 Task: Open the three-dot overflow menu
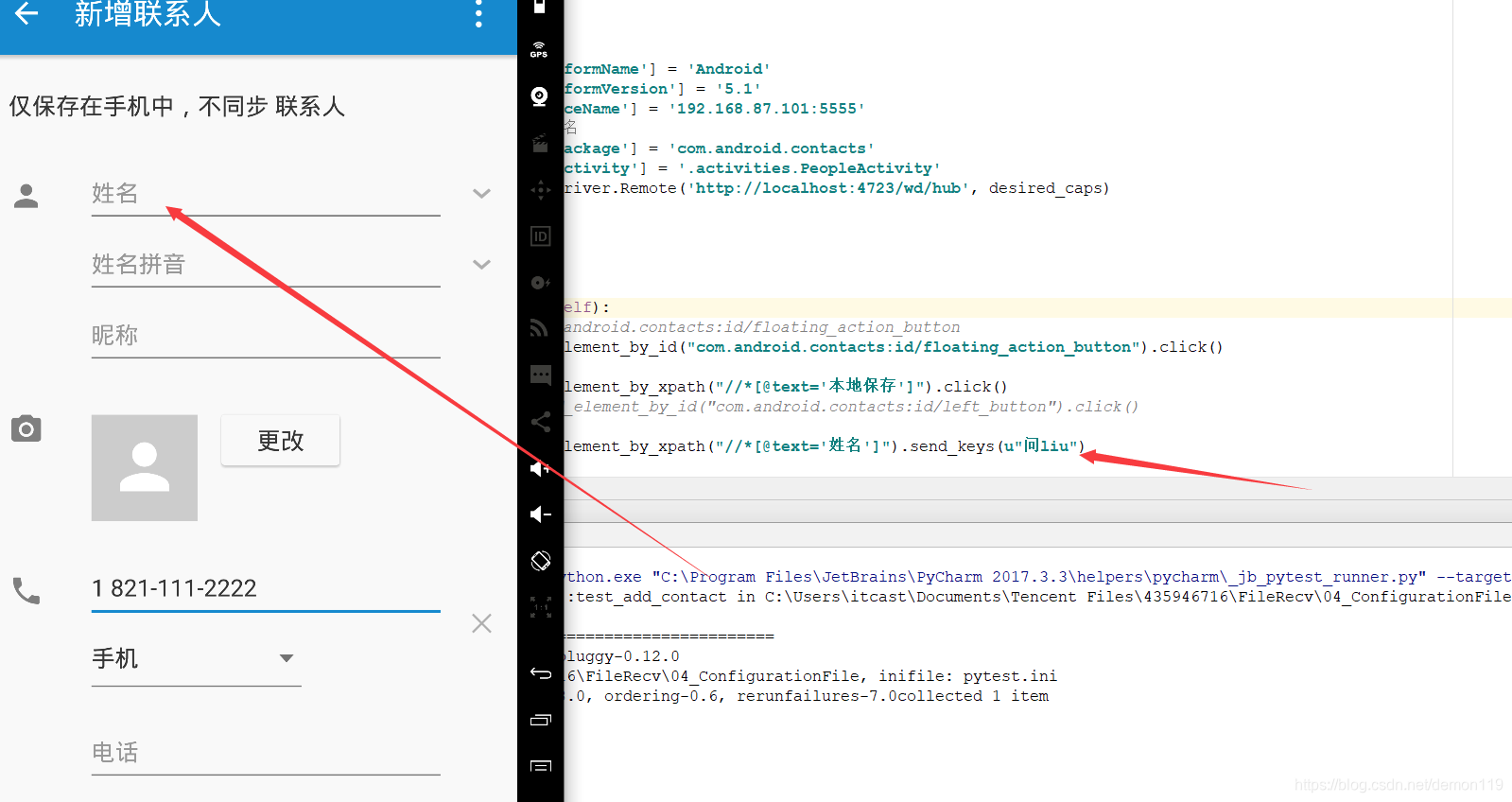click(x=478, y=13)
